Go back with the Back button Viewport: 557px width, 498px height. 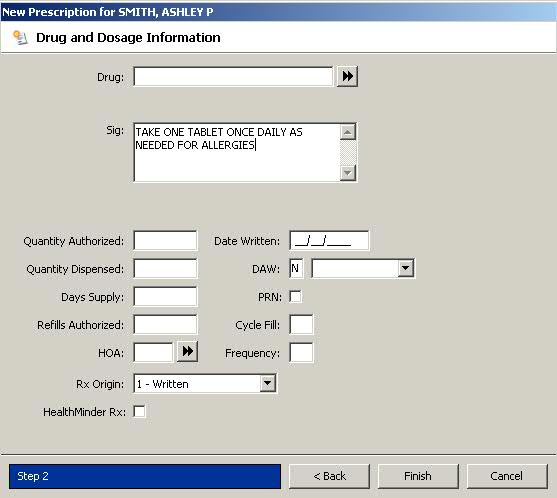329,476
